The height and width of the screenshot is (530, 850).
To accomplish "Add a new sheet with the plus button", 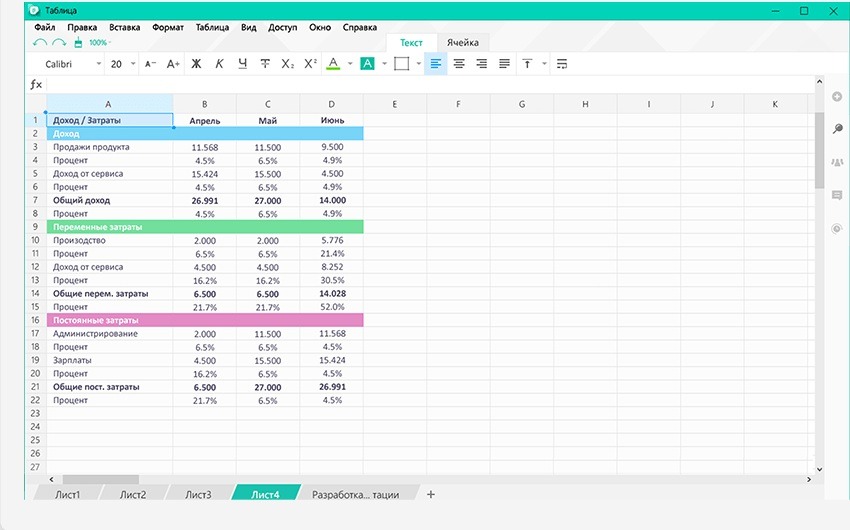I will [431, 494].
